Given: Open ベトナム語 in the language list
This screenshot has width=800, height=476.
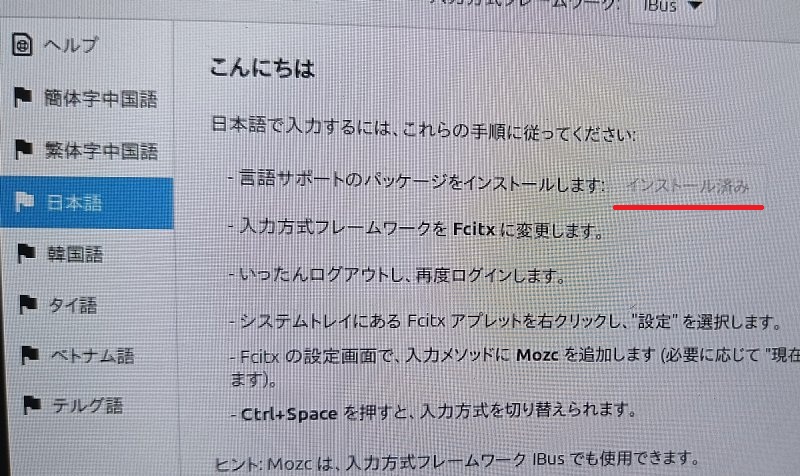Looking at the screenshot, I should [91, 355].
